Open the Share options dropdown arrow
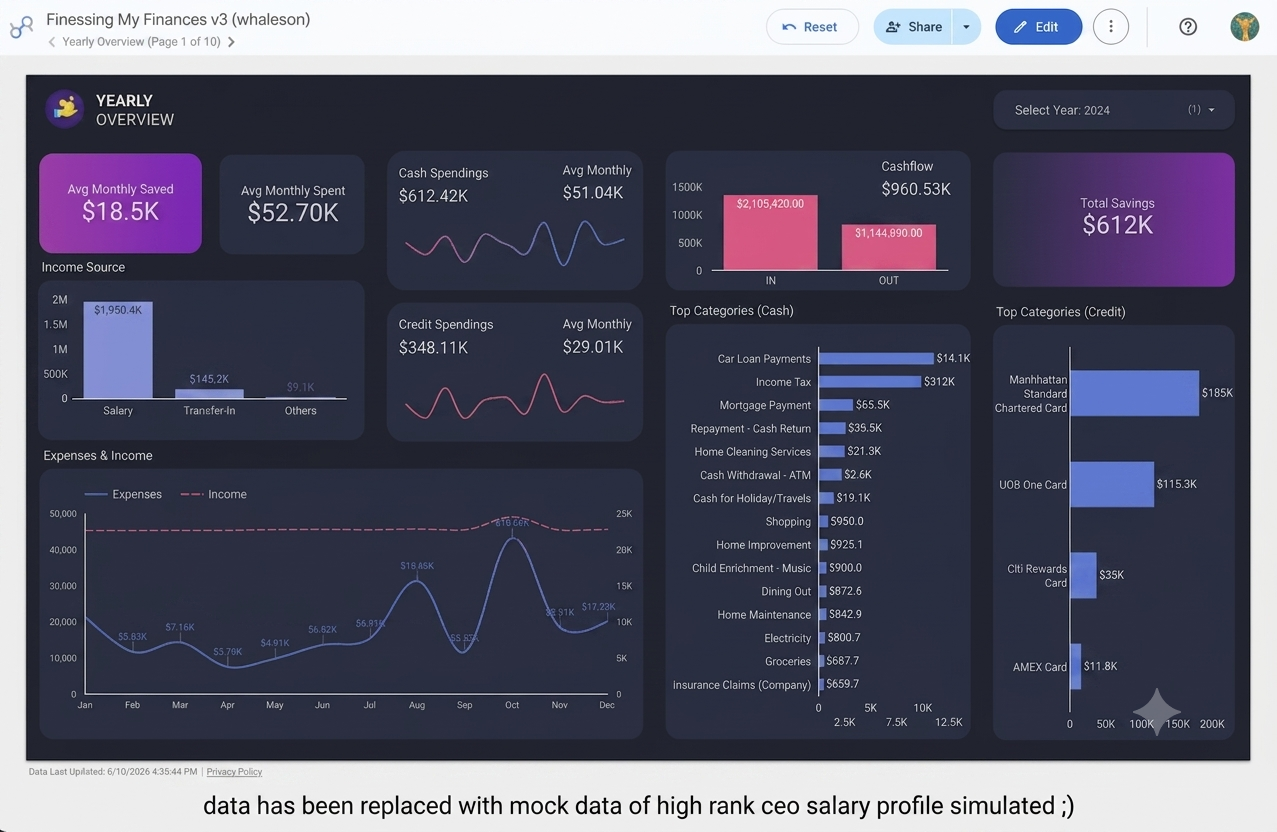 click(x=966, y=27)
